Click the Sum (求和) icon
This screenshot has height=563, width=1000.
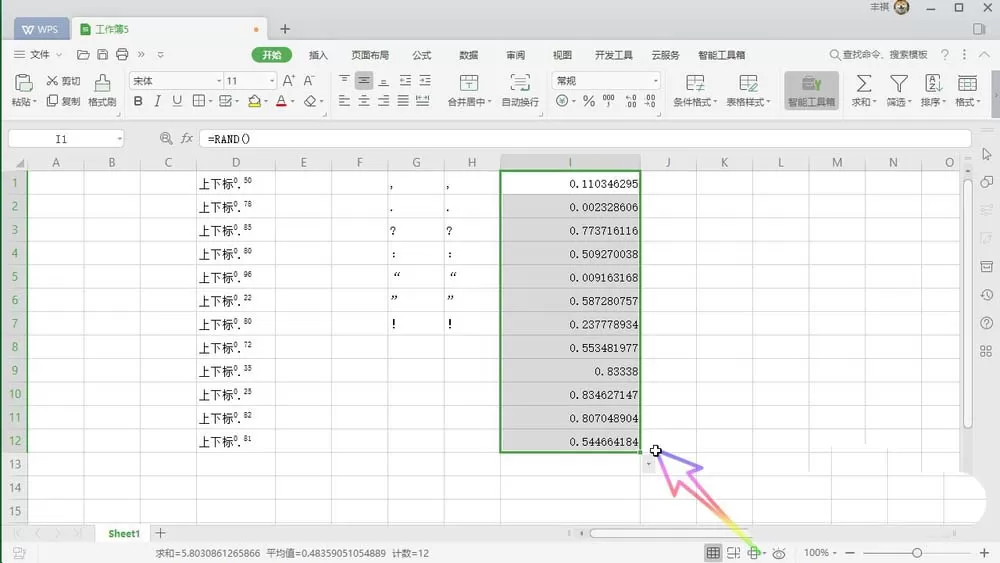click(864, 83)
